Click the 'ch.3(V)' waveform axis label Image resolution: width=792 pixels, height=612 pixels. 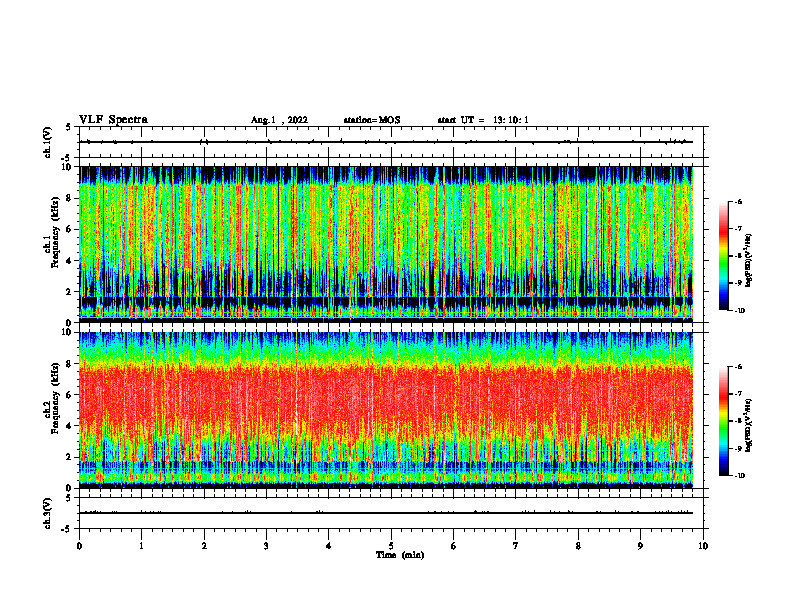(x=47, y=513)
